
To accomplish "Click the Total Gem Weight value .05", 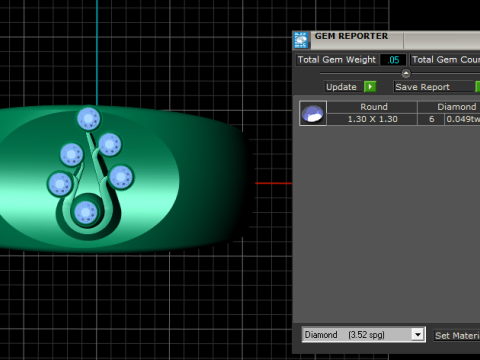I will click(393, 60).
